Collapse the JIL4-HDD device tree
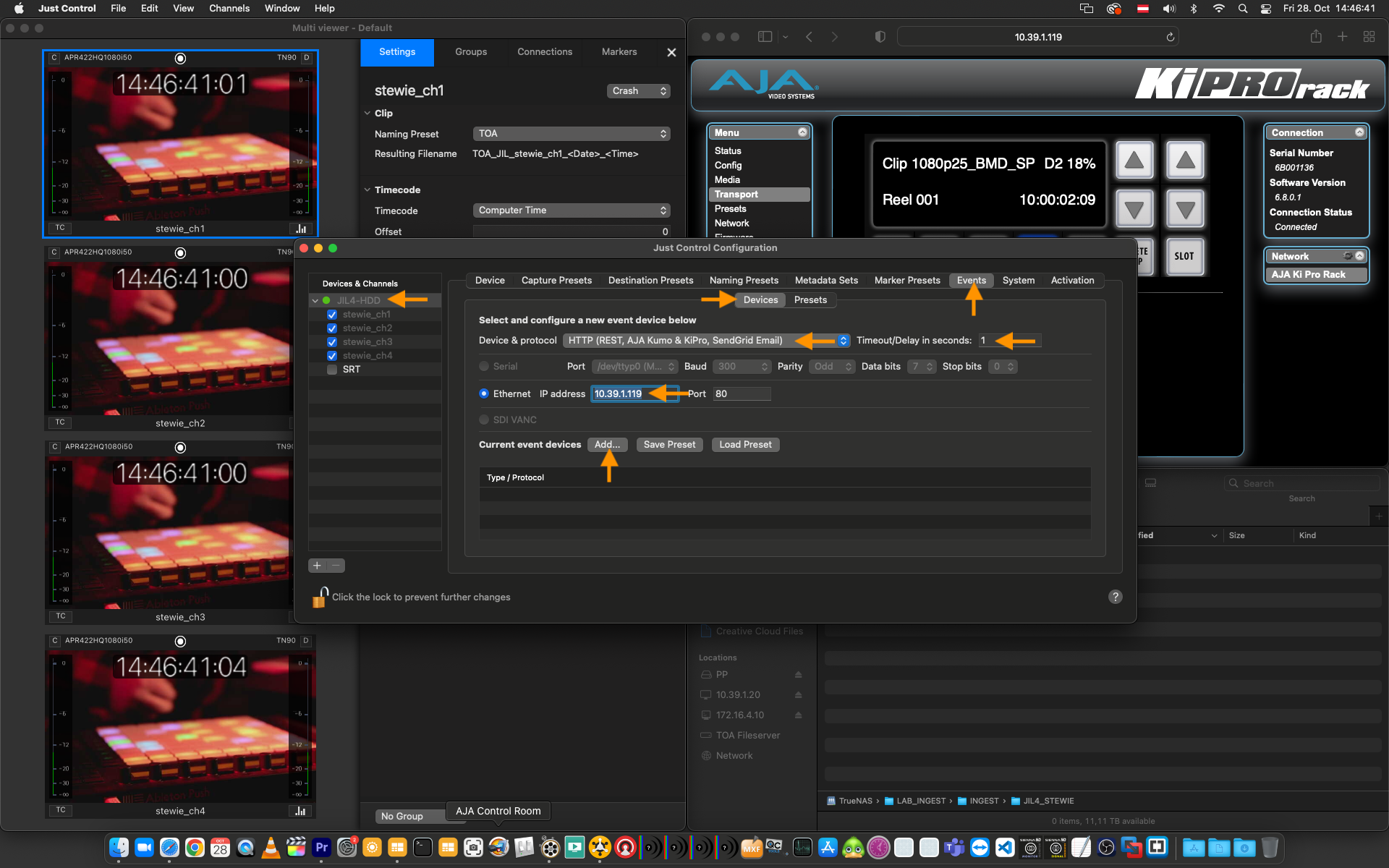The image size is (1389, 868). [x=315, y=301]
